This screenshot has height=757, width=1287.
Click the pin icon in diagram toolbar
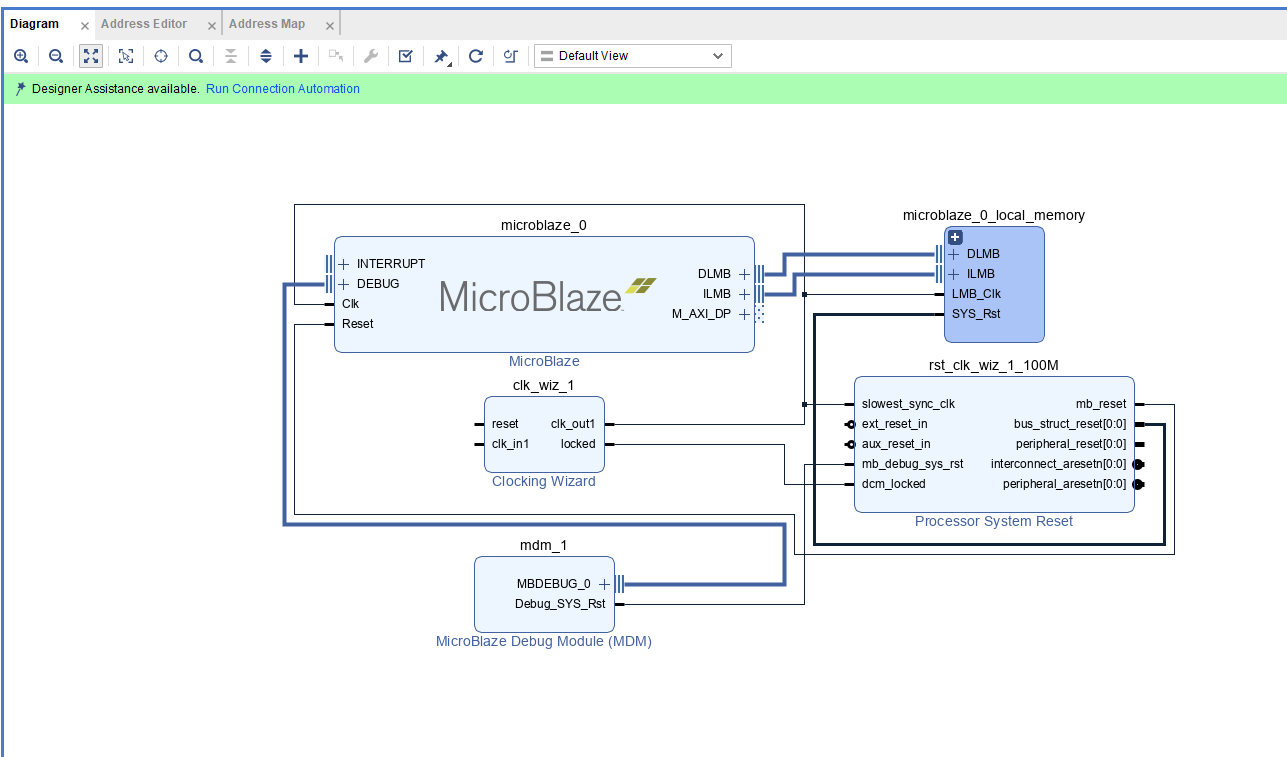point(440,57)
